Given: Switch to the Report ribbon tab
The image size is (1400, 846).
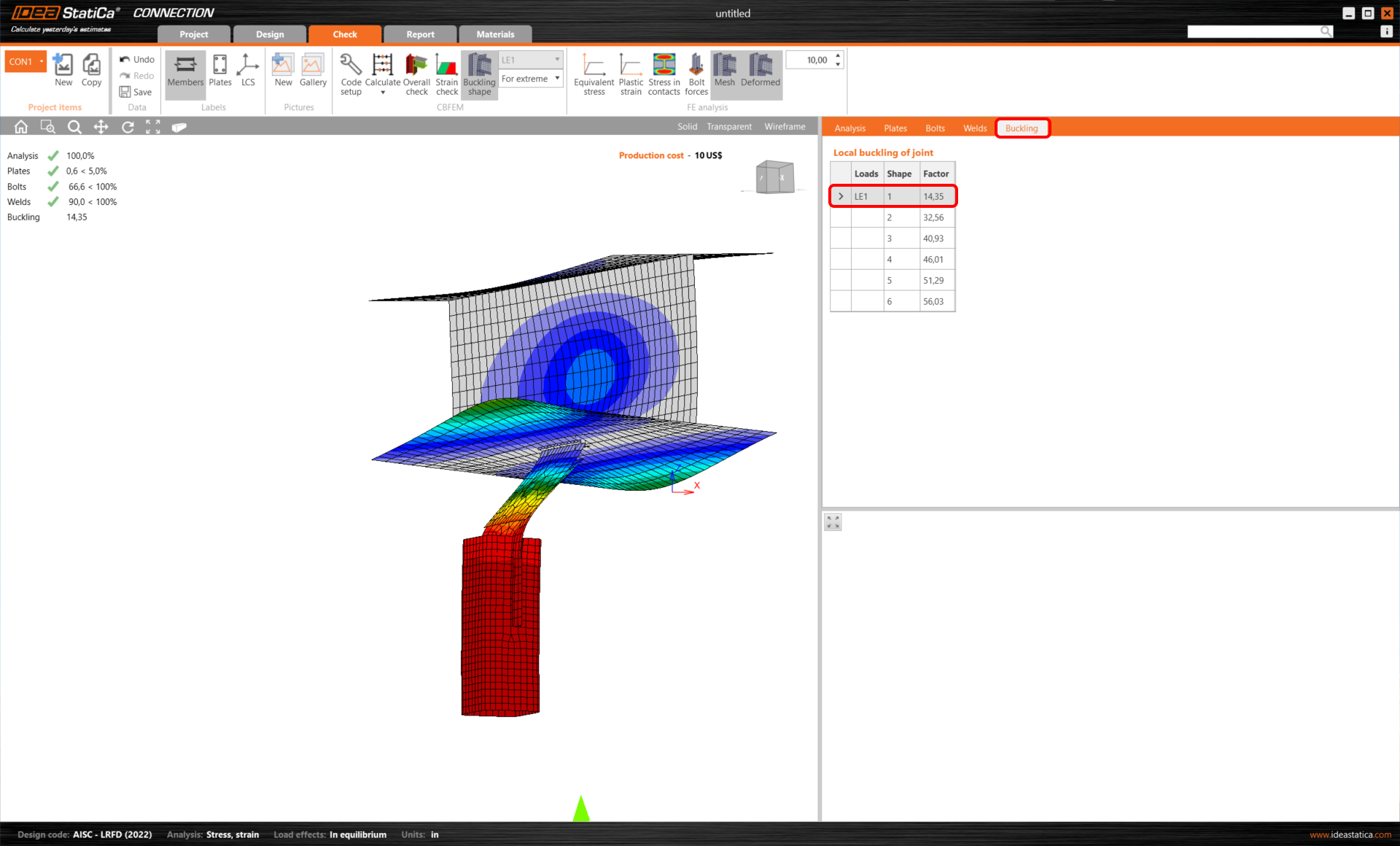Looking at the screenshot, I should pos(420,34).
